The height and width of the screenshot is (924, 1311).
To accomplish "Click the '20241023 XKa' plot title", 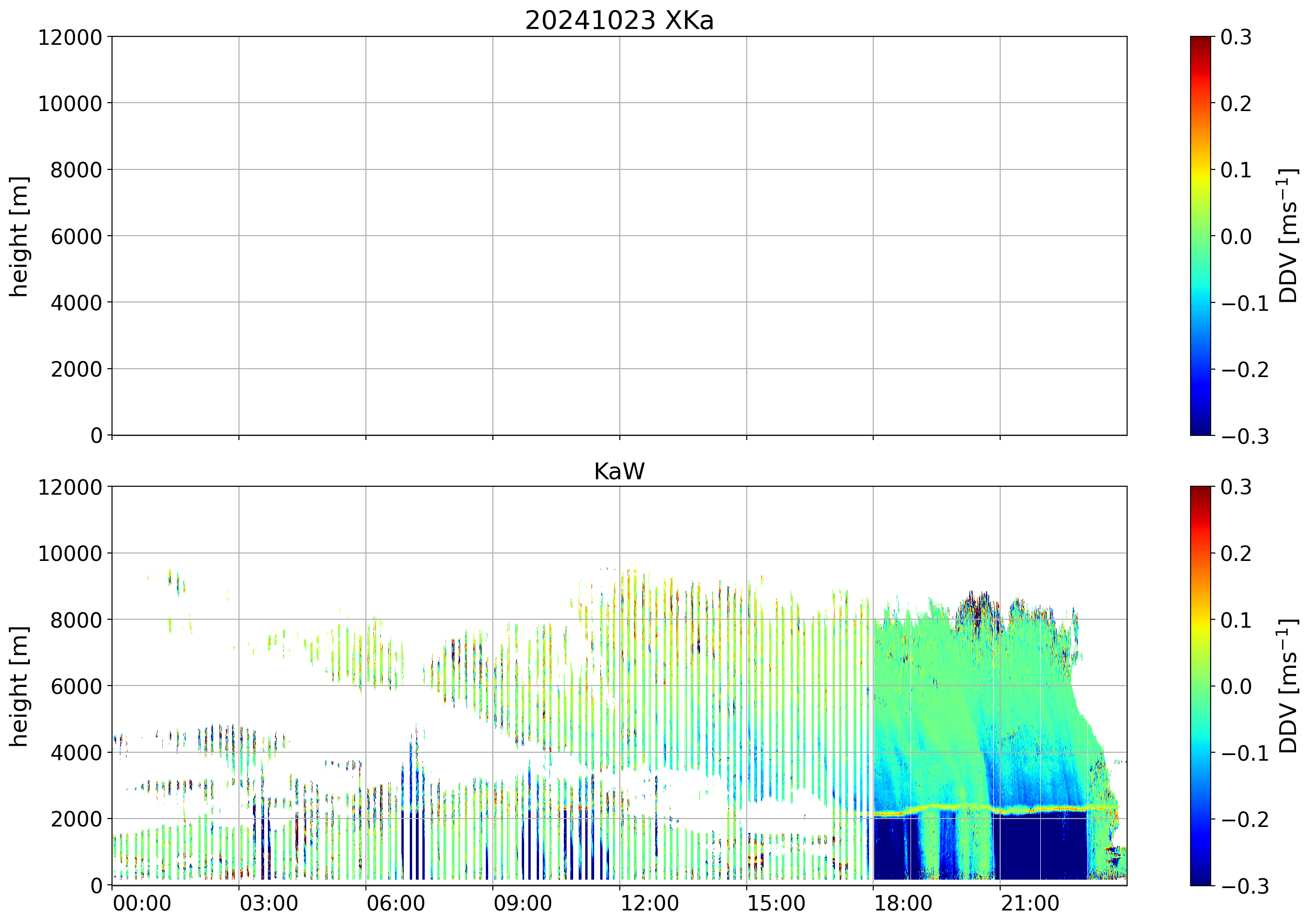I will [x=619, y=21].
